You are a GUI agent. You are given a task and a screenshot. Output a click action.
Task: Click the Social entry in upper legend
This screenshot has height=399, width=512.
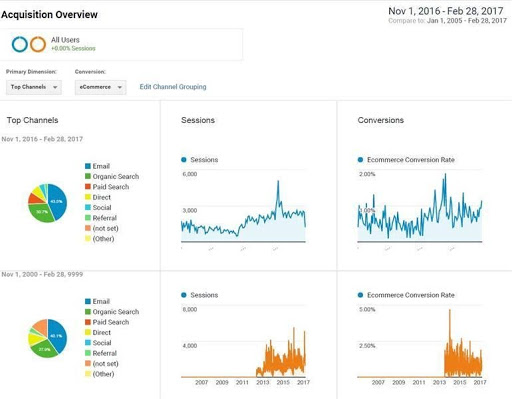click(102, 207)
